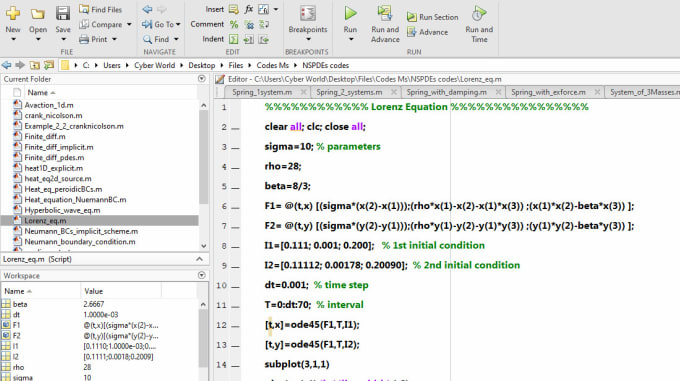Select Hyperbolic_wave_eq.m file
Image resolution: width=680 pixels, height=381 pixels.
62,210
